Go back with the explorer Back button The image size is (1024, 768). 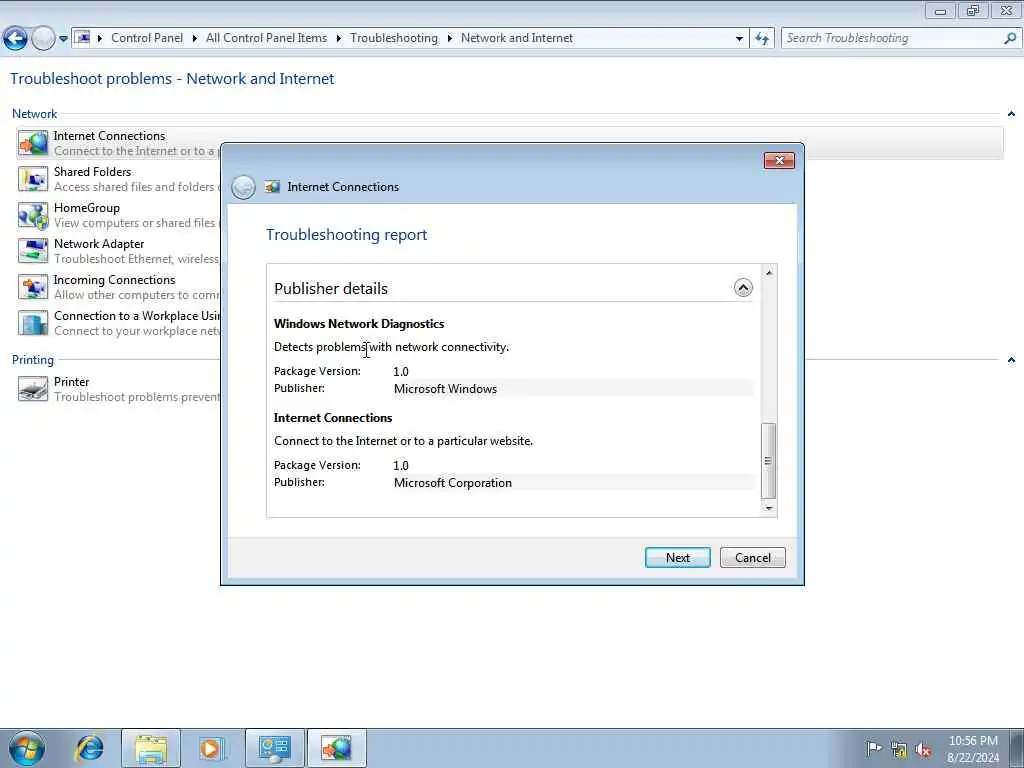pos(15,39)
